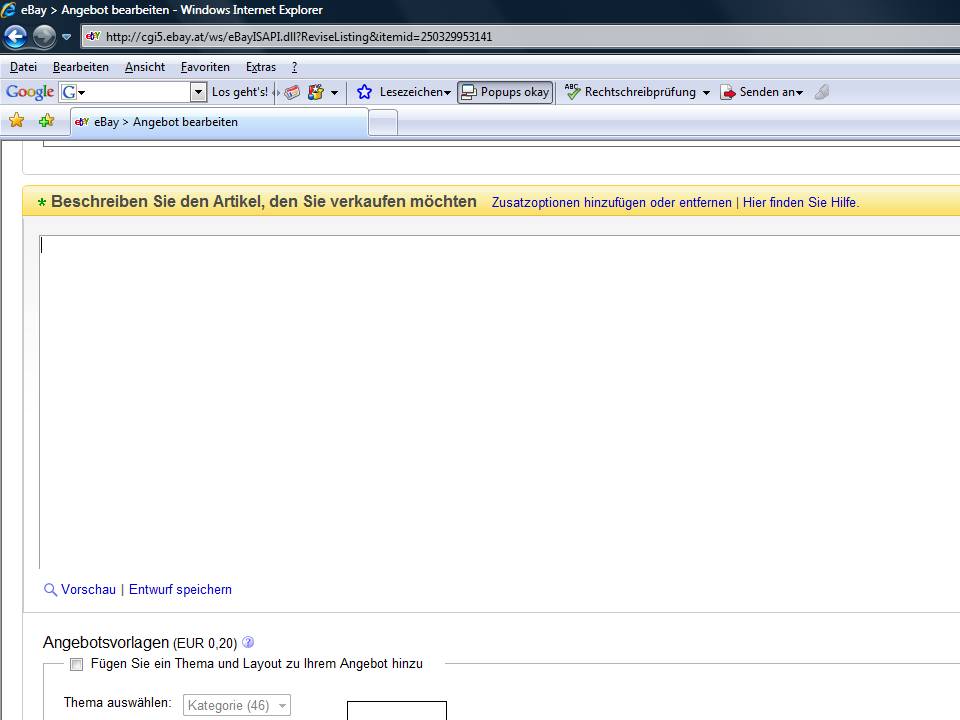Click the Los geht's! search button
Viewport: 960px width, 720px height.
[x=240, y=92]
